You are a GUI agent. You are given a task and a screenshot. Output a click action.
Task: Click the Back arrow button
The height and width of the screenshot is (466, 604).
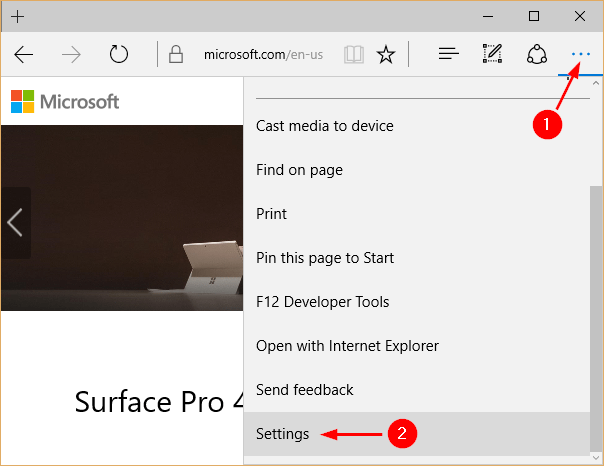coord(25,54)
